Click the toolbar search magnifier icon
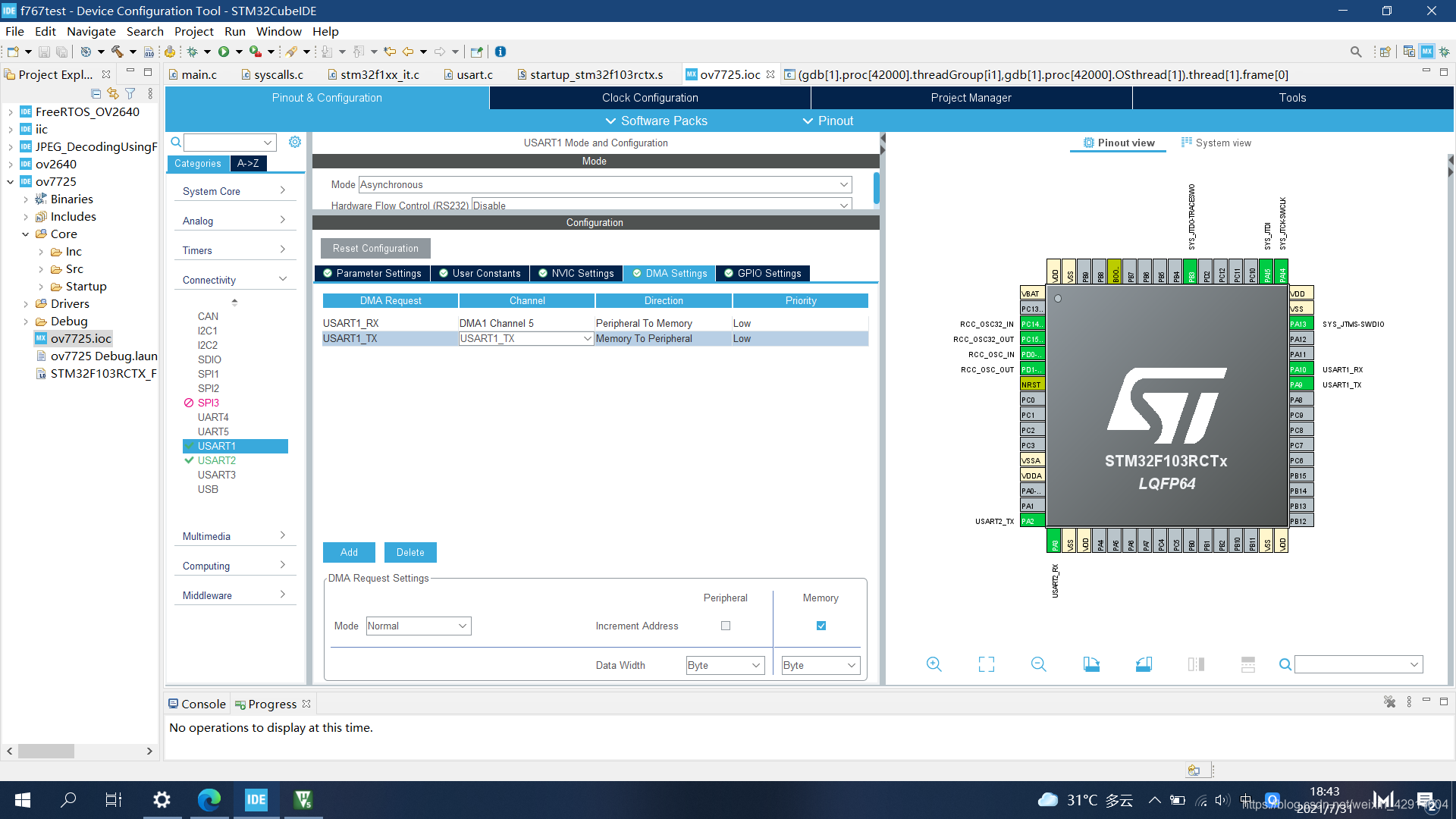Image resolution: width=1456 pixels, height=819 pixels. (x=1356, y=52)
